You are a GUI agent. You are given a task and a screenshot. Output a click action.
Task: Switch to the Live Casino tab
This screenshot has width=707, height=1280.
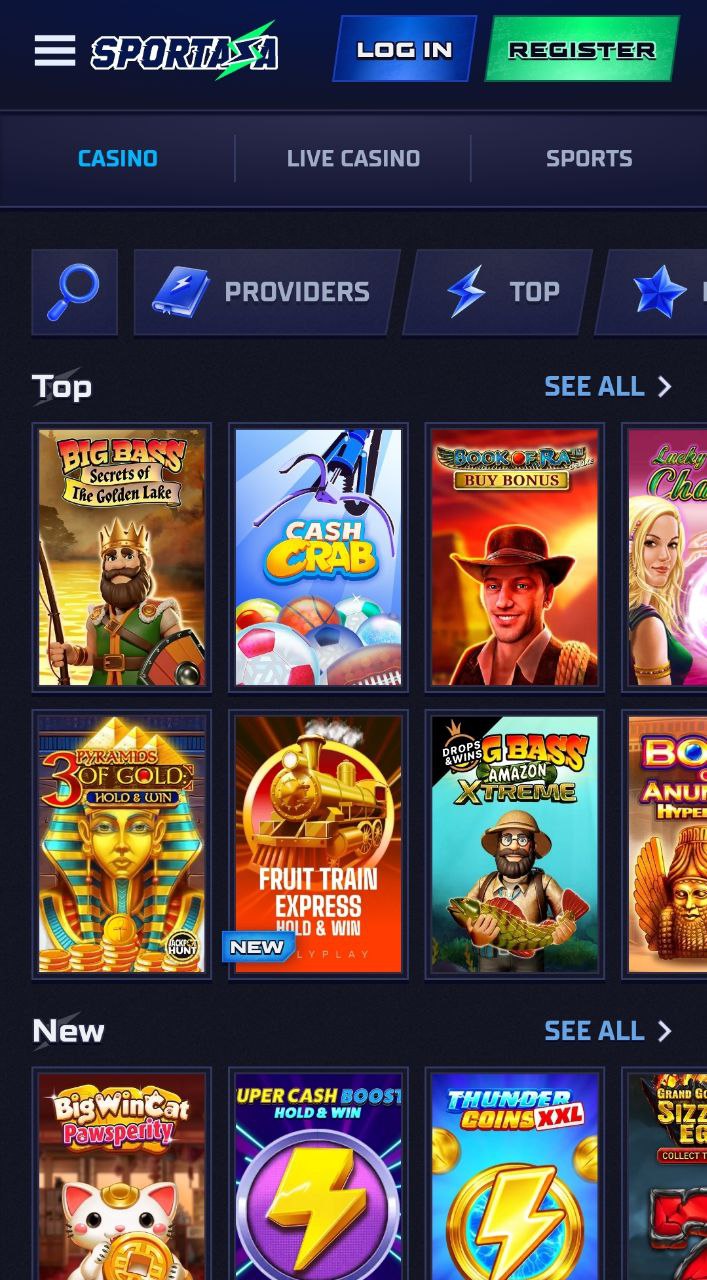pyautogui.click(x=353, y=158)
